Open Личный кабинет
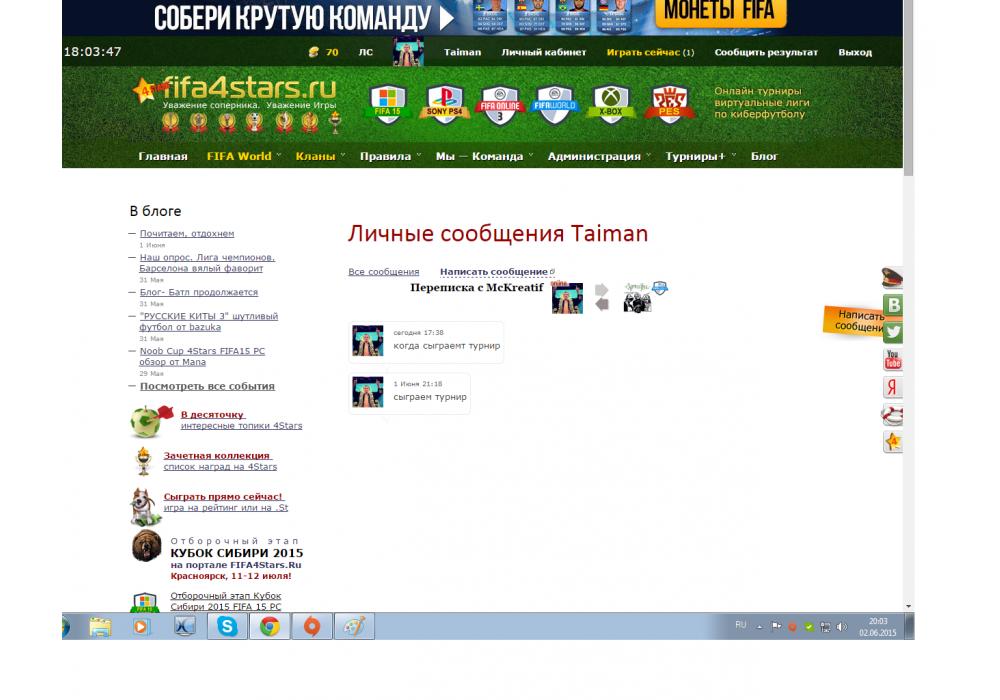The image size is (1000, 700). pos(543,52)
